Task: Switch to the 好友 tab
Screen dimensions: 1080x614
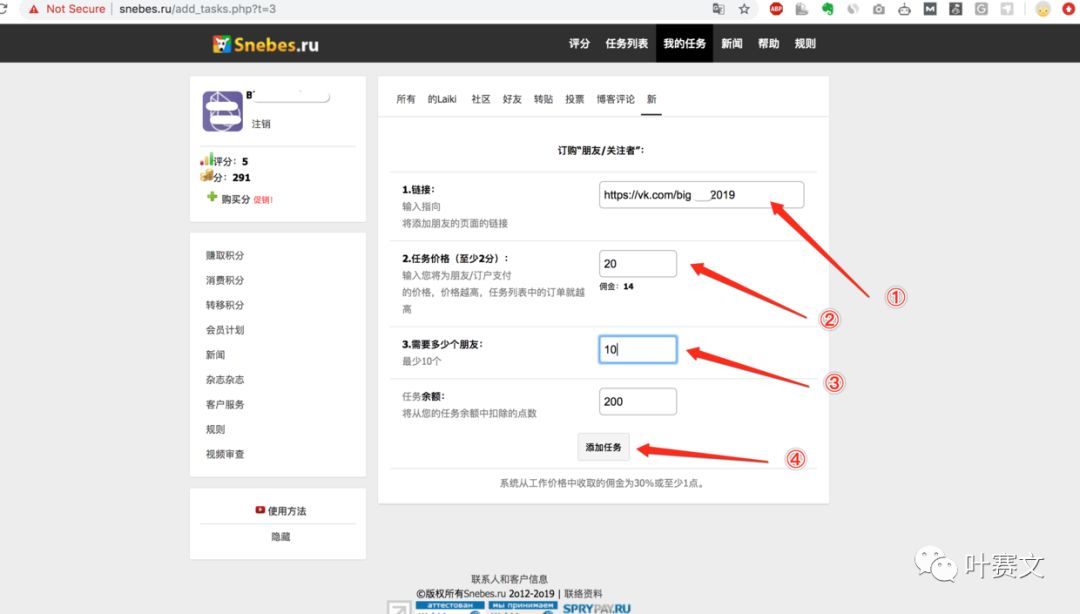Action: [x=512, y=98]
